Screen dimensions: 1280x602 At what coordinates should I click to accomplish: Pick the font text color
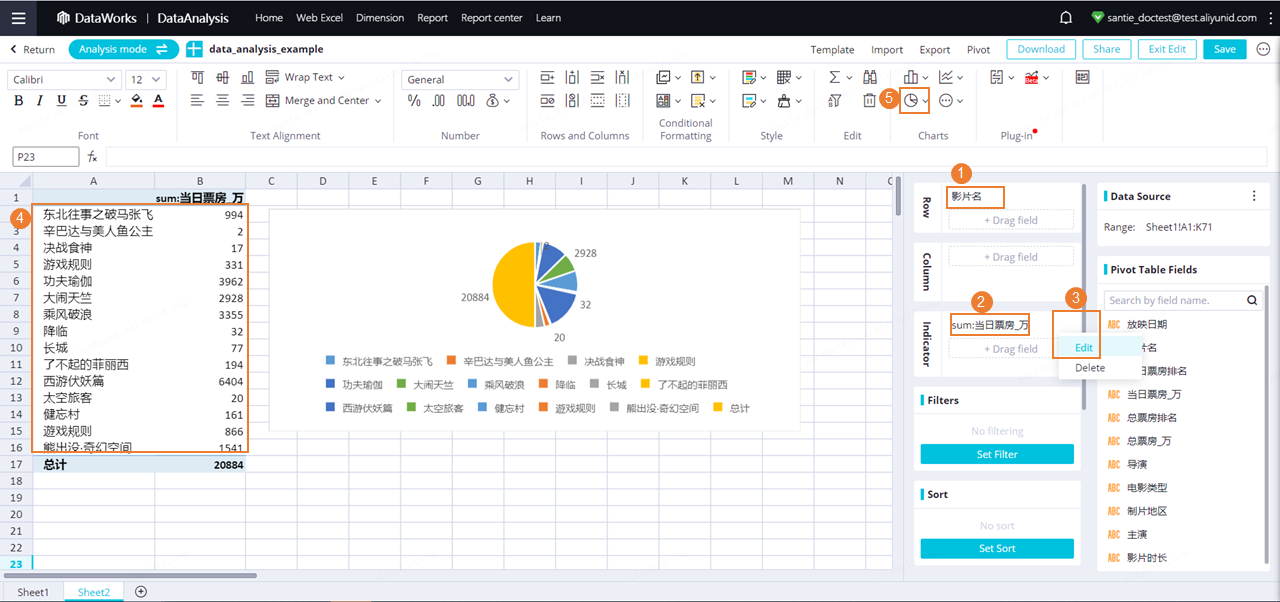tap(158, 100)
